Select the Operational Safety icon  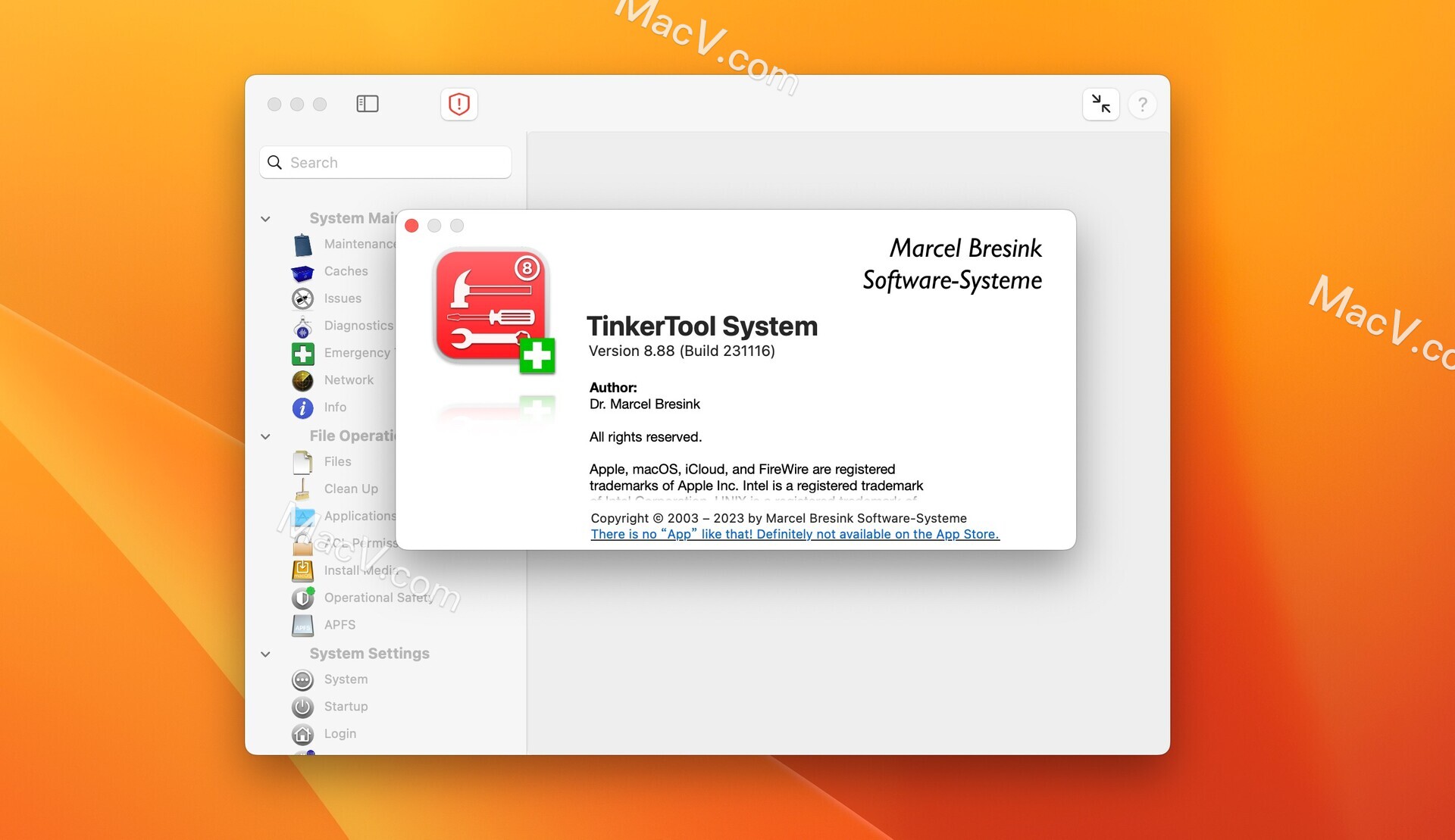click(x=303, y=597)
